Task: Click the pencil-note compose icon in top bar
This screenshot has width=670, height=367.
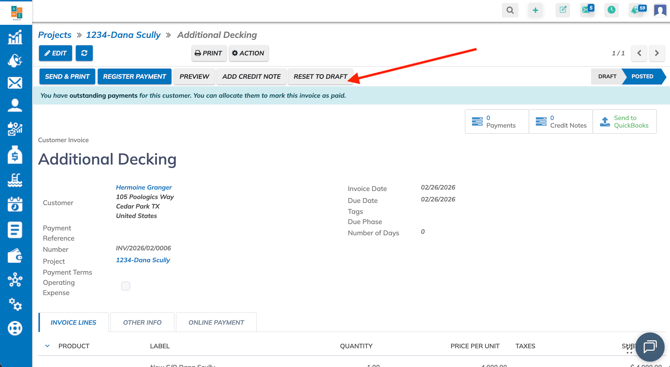Action: point(563,10)
